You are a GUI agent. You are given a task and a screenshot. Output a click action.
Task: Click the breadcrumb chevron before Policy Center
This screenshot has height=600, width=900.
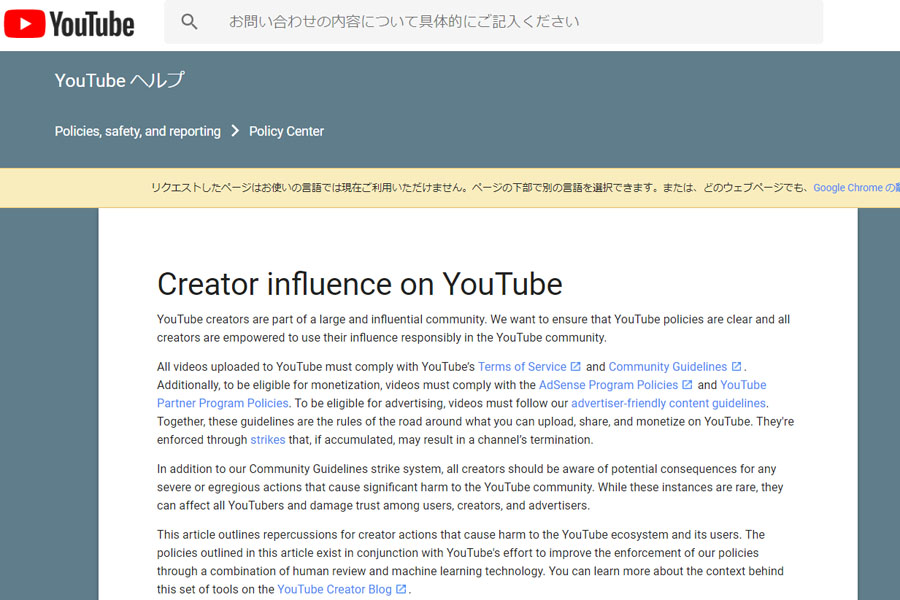click(235, 131)
